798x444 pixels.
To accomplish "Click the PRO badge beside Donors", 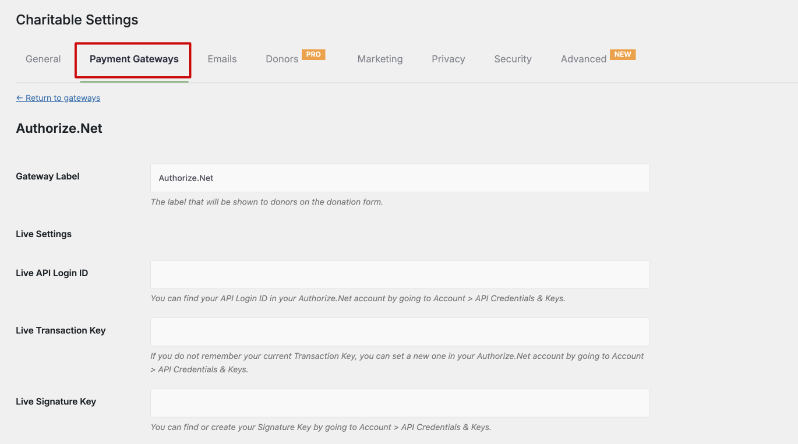I will 314,54.
